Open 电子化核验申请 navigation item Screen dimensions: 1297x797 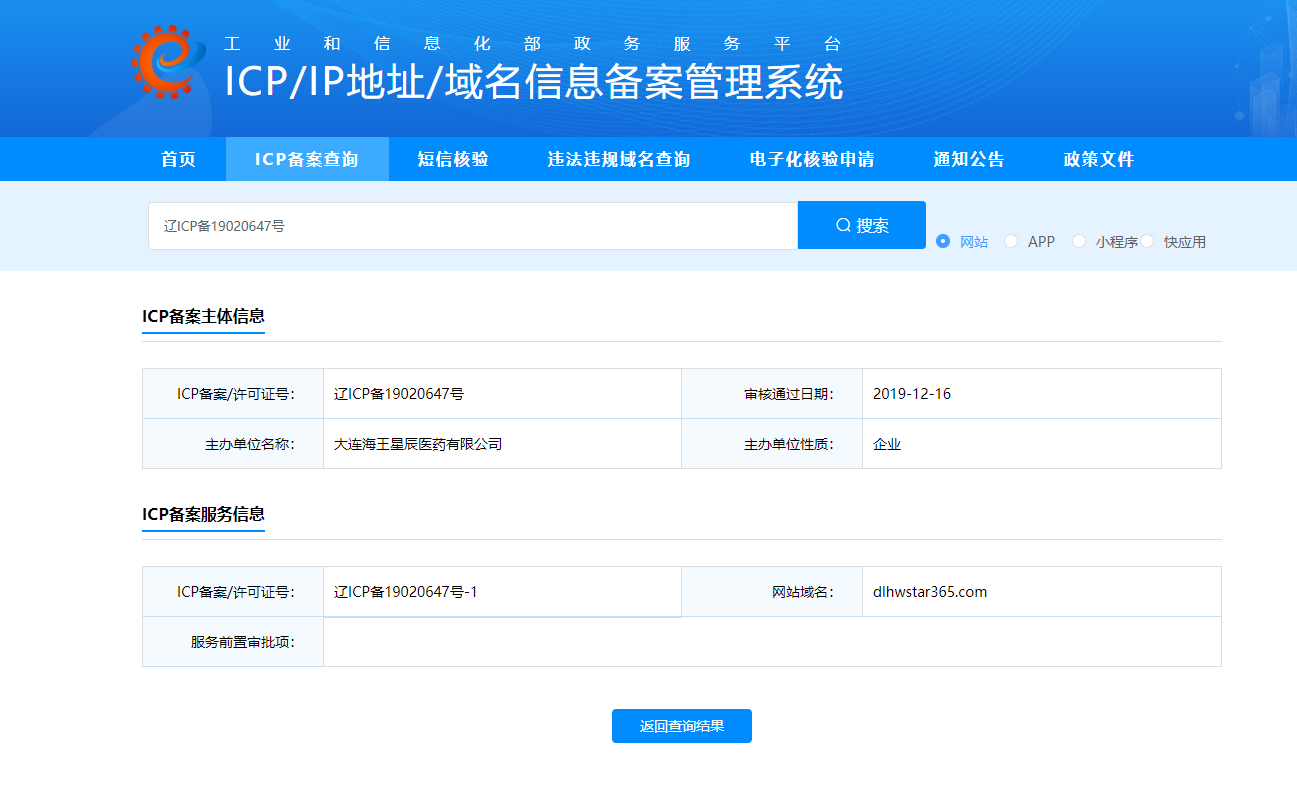point(812,159)
